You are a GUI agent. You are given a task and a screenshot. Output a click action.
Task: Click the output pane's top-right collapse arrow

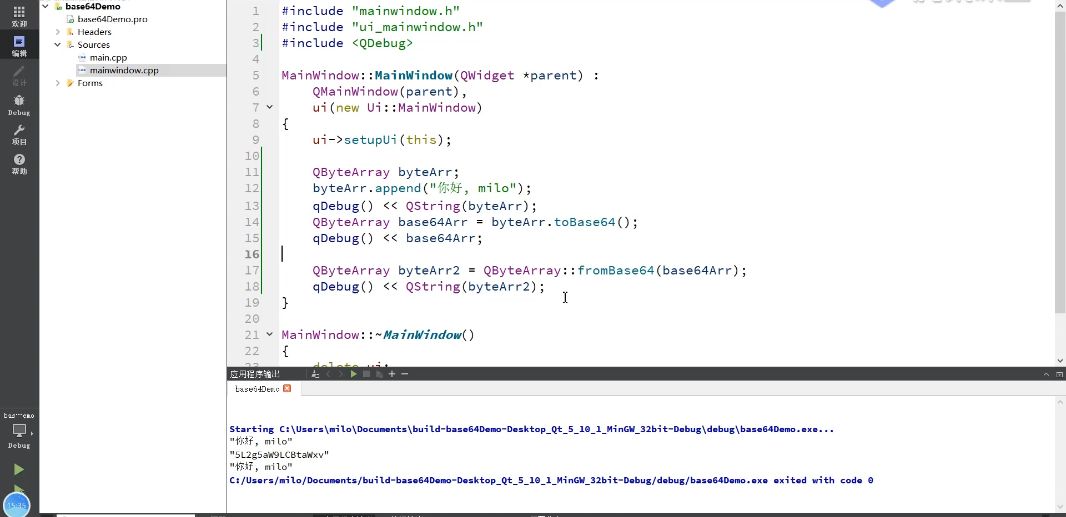click(1046, 374)
